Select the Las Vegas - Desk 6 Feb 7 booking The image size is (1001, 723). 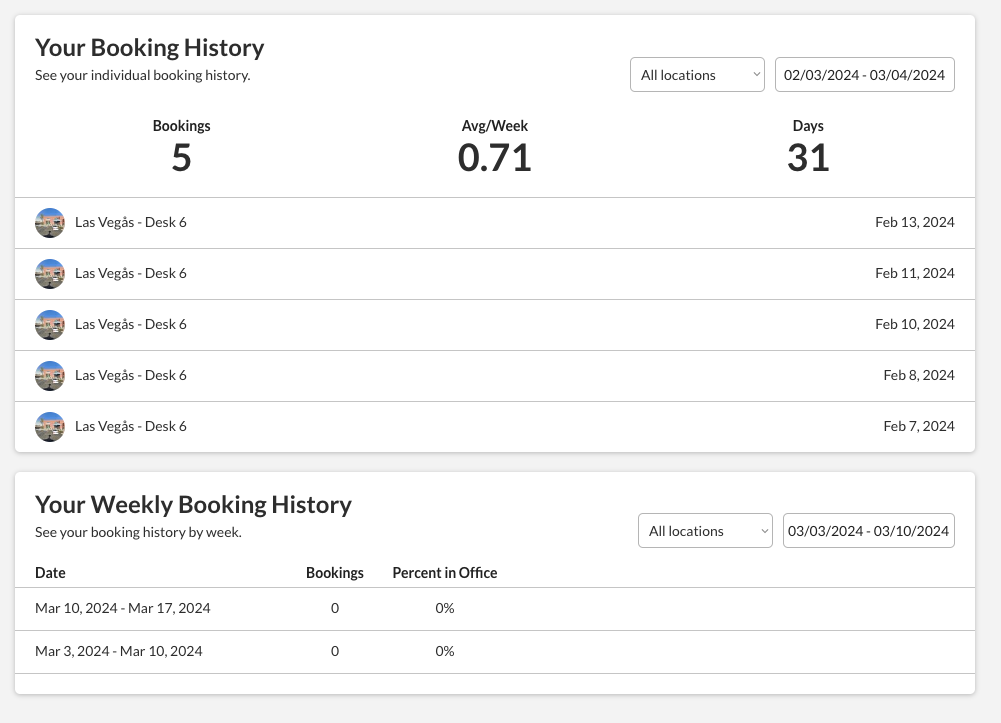point(131,426)
